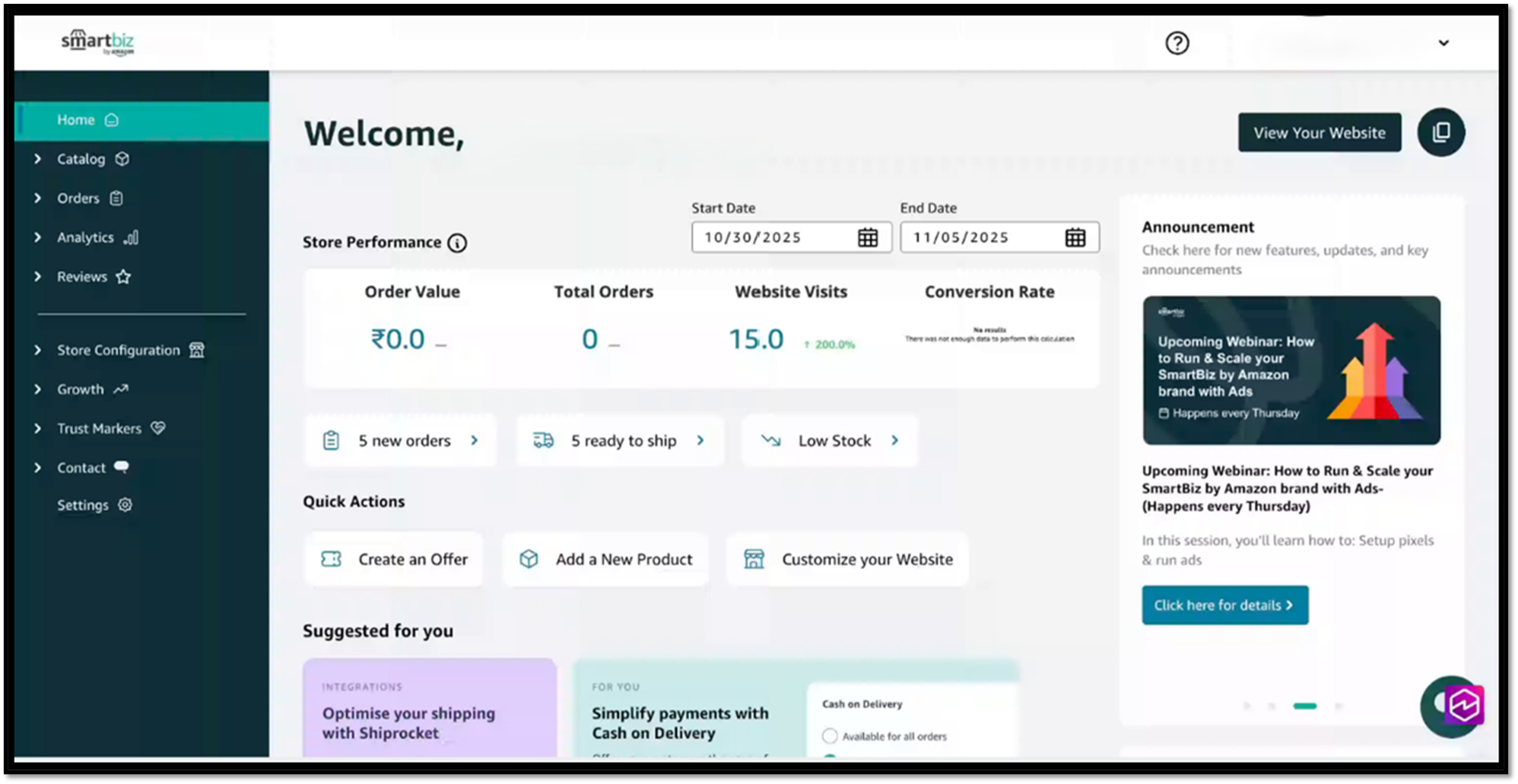Viewport: 1518px width, 784px height.
Task: Open the Orders sidebar menu item
Action: pos(78,198)
